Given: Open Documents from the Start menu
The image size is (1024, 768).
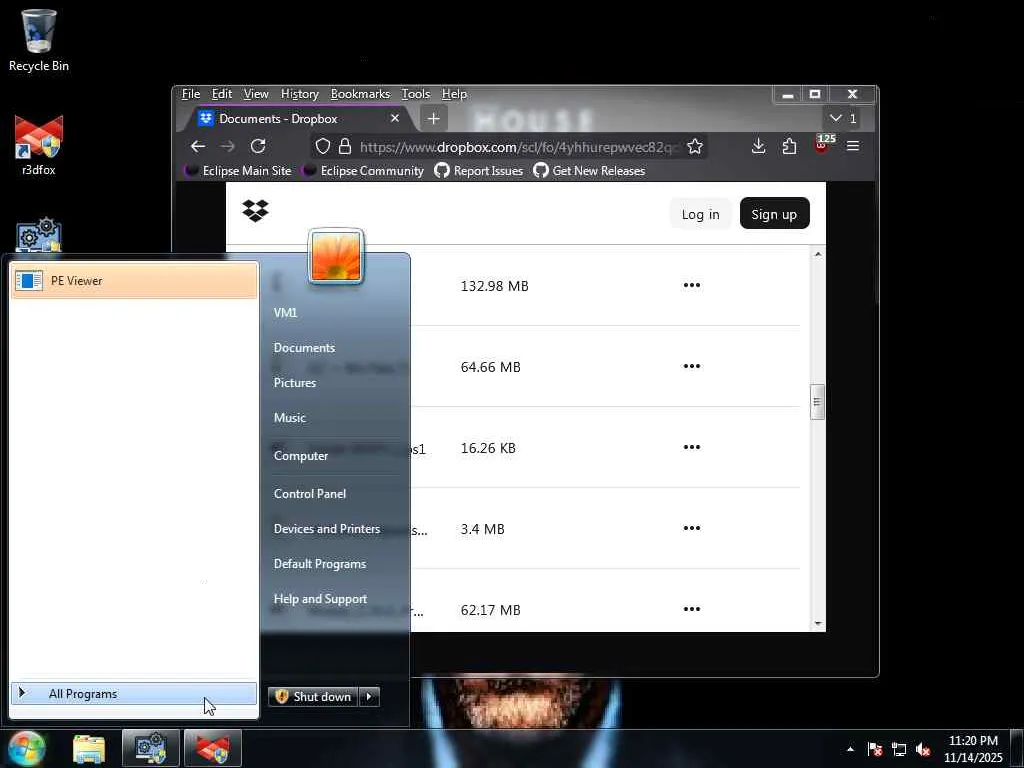Looking at the screenshot, I should coord(304,347).
